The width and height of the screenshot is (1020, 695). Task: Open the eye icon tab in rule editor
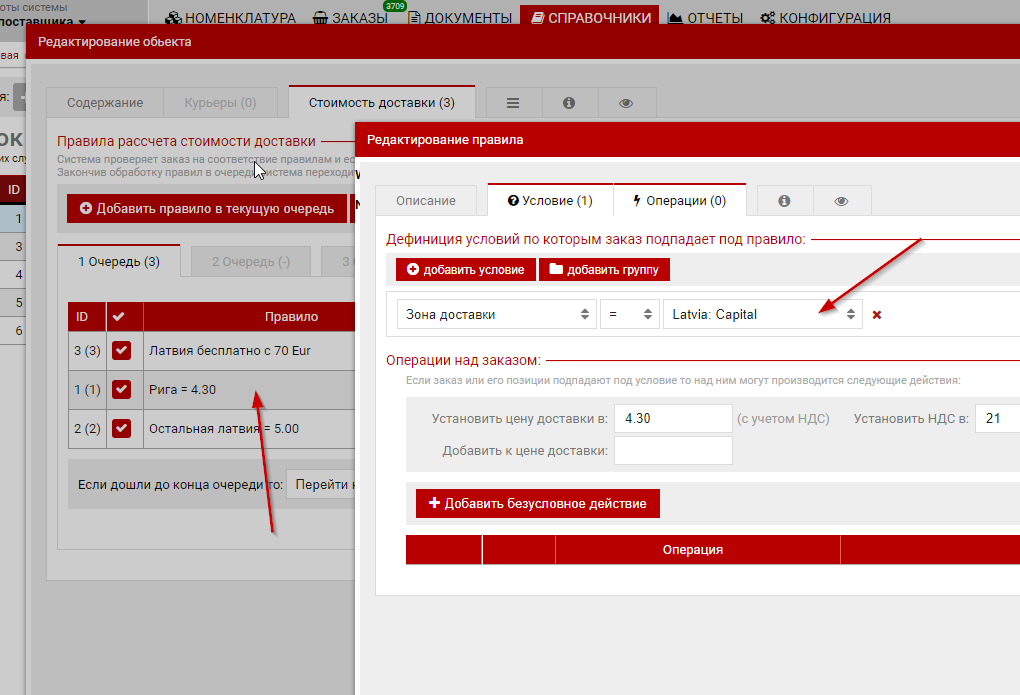pyautogui.click(x=841, y=201)
